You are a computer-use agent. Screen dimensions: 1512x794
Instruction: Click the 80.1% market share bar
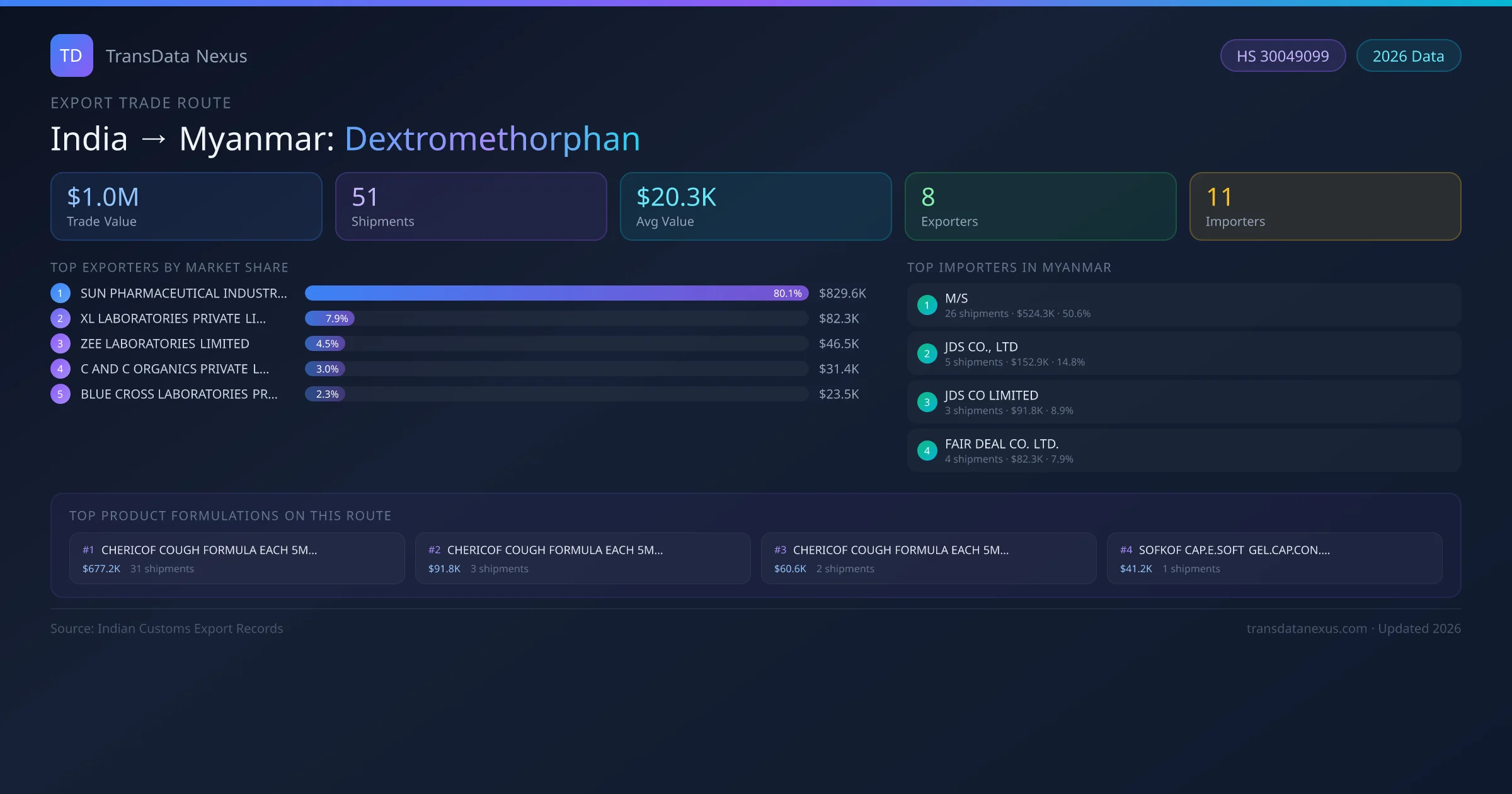556,293
